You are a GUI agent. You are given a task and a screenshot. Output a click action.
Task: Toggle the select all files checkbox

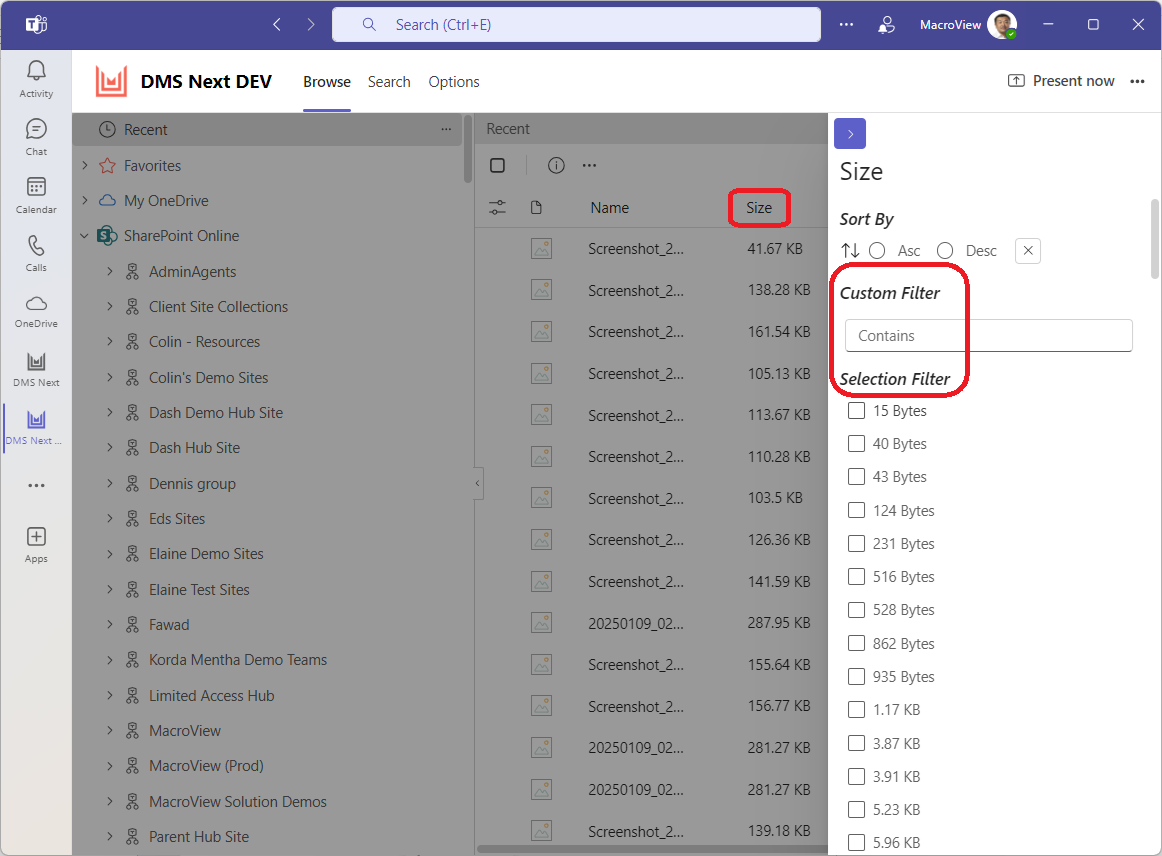pos(498,165)
